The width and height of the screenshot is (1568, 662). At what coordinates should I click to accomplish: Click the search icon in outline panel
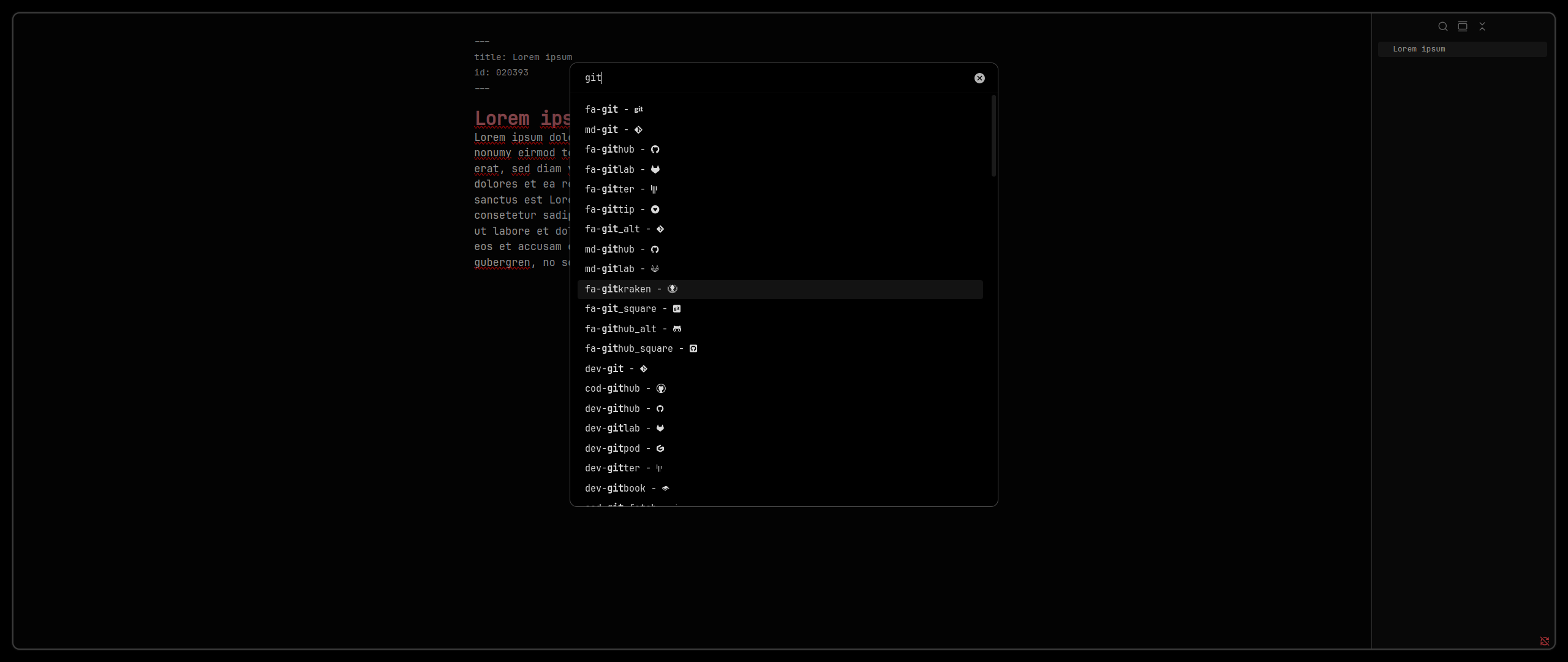coord(1442,26)
